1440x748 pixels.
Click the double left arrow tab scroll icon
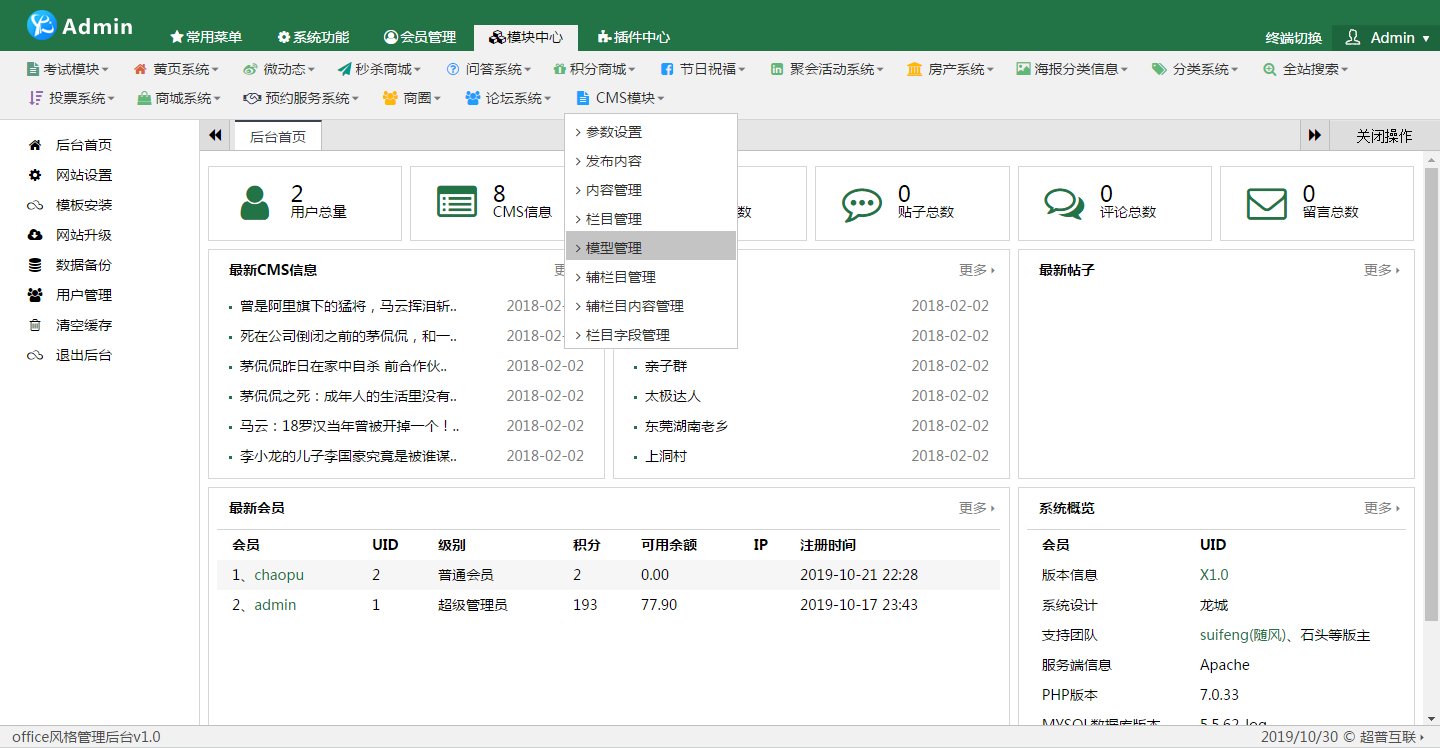tap(215, 136)
